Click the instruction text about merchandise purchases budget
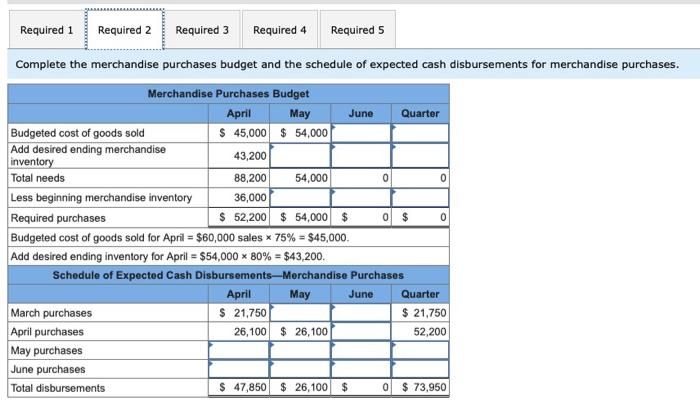The width and height of the screenshot is (700, 405). (x=347, y=64)
